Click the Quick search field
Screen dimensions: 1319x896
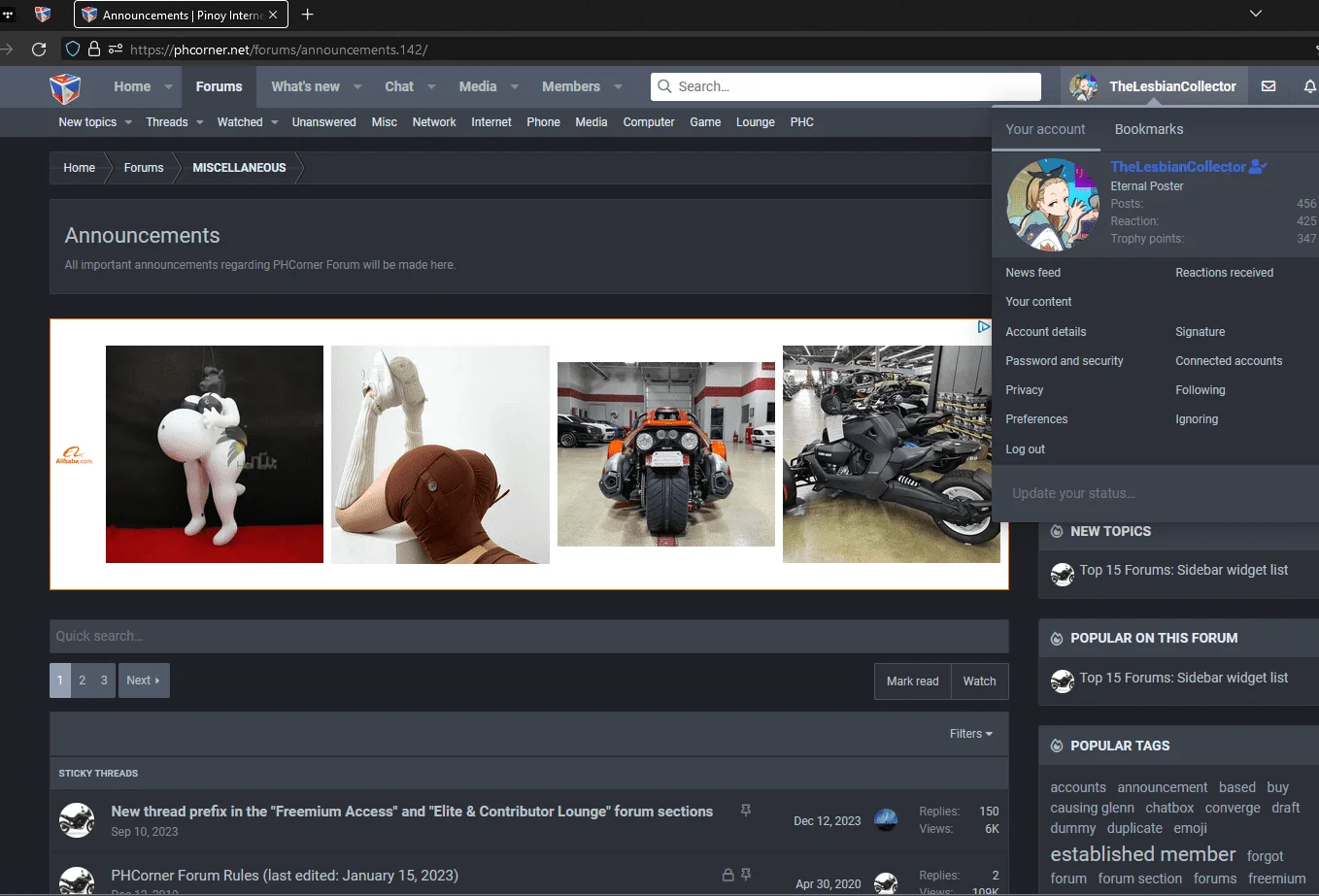(529, 636)
